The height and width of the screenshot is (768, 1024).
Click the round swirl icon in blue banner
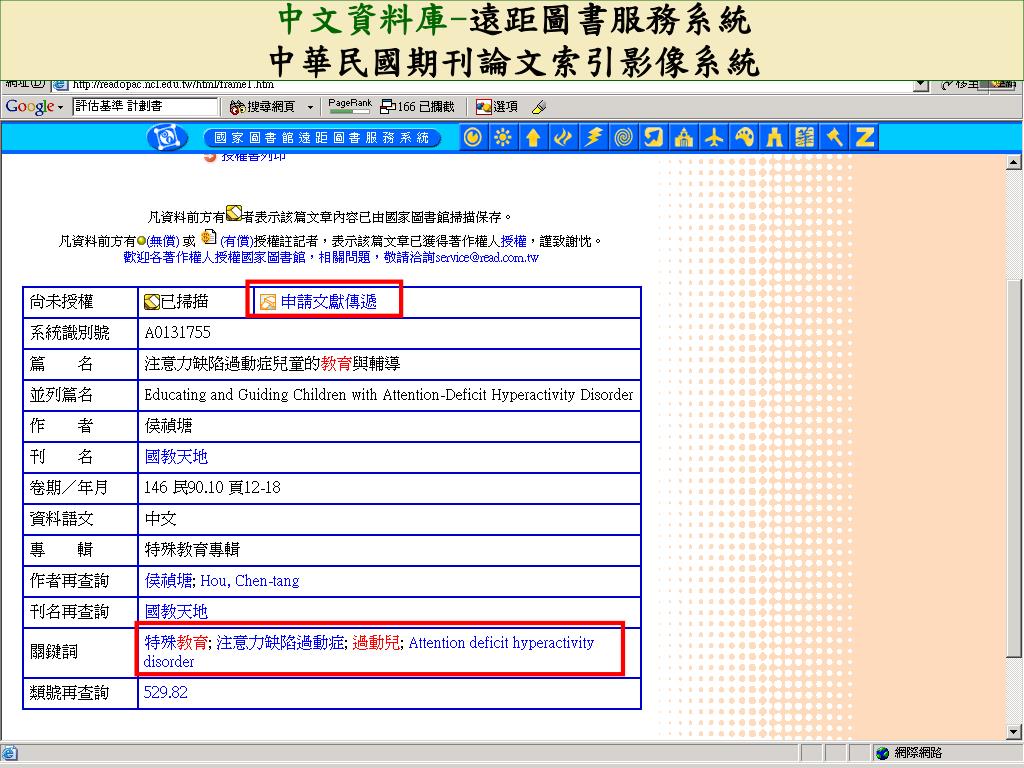(x=472, y=138)
